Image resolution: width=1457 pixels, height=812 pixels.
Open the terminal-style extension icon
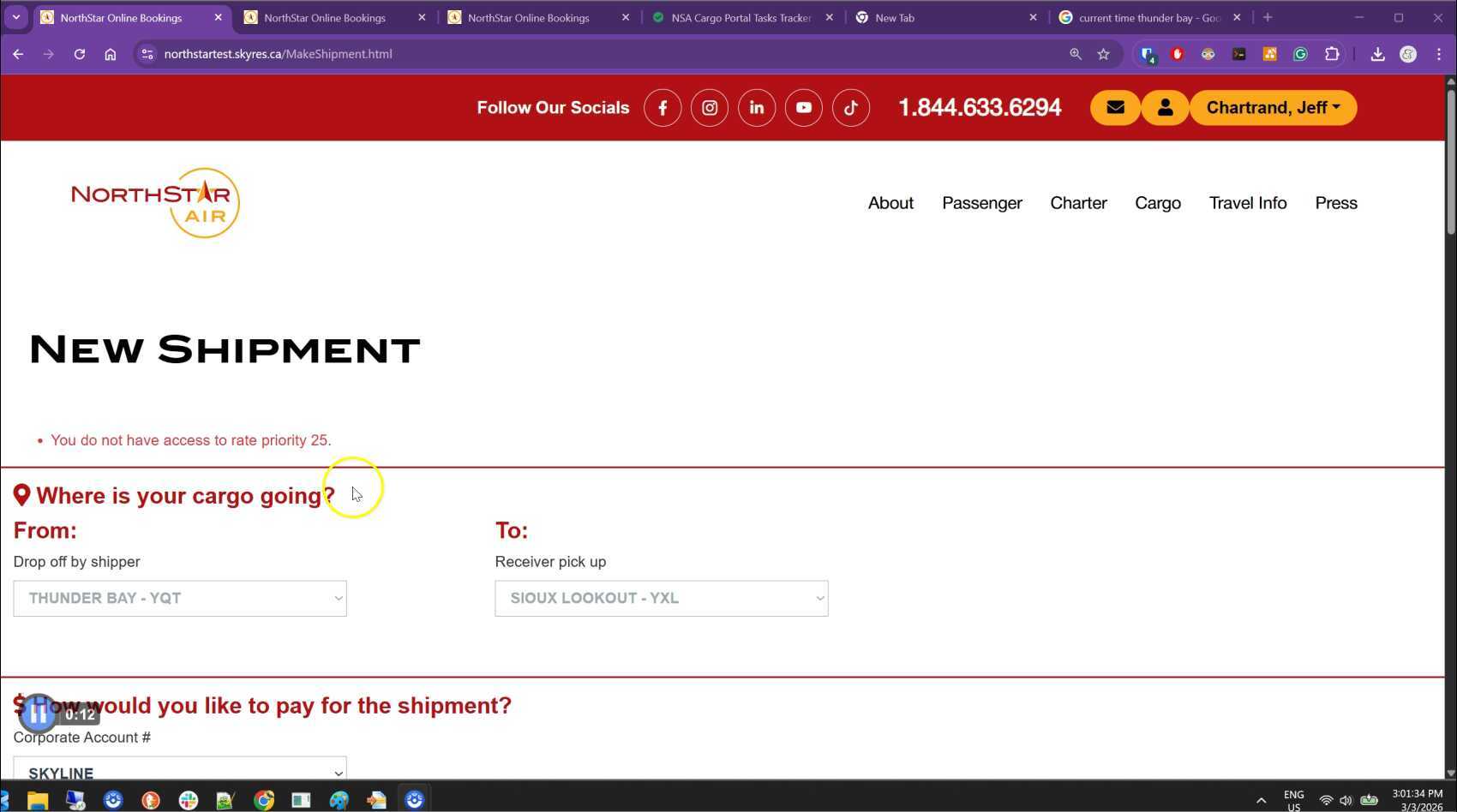(x=1239, y=54)
